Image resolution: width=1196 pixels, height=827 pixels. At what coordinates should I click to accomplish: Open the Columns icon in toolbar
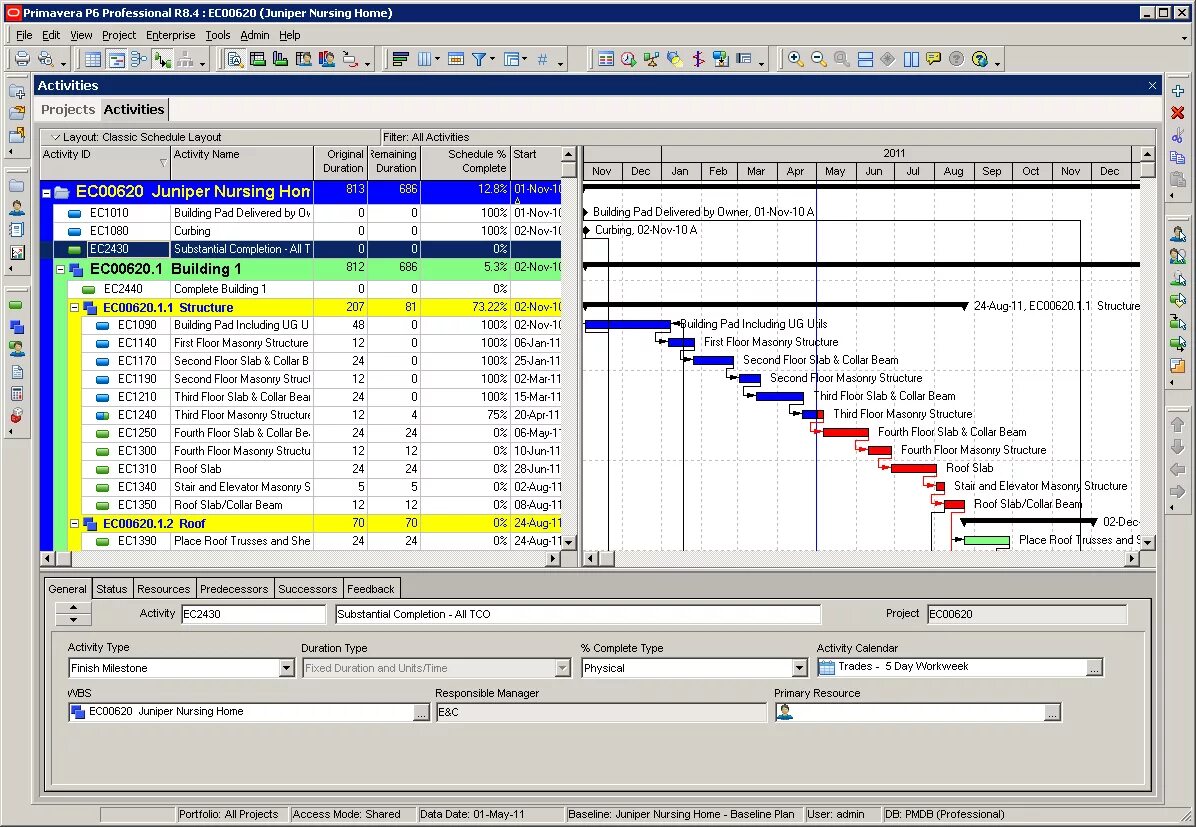[424, 59]
